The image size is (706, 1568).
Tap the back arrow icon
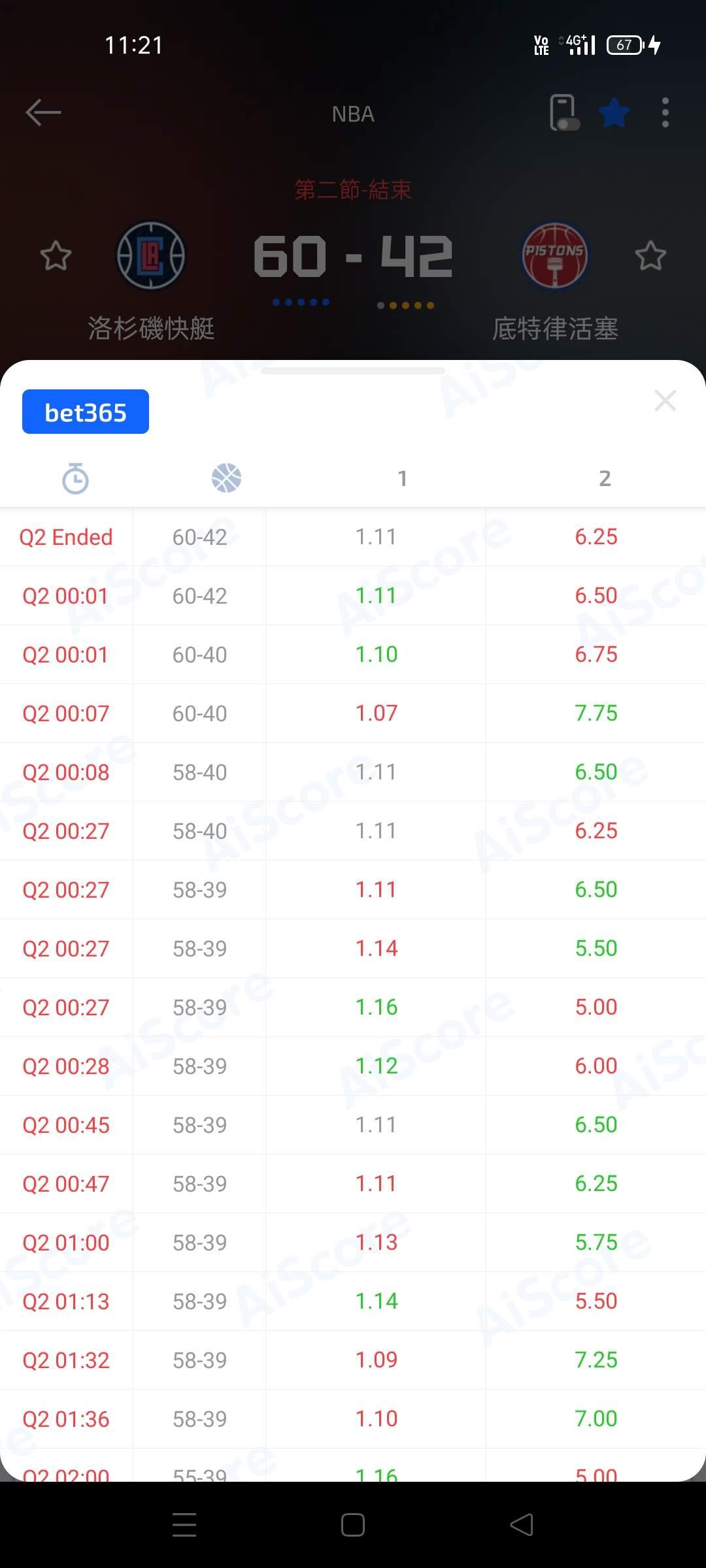tap(43, 112)
